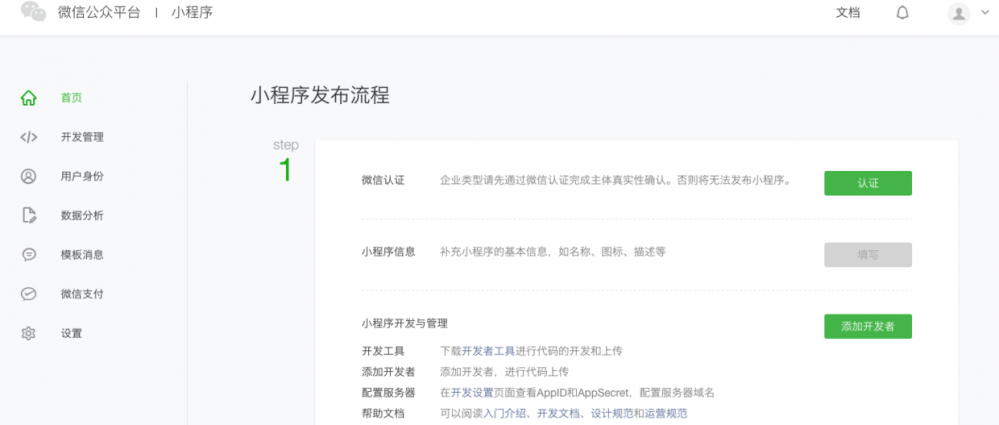This screenshot has width=999, height=425.
Task: Open the notification bell icon
Action: [x=902, y=13]
